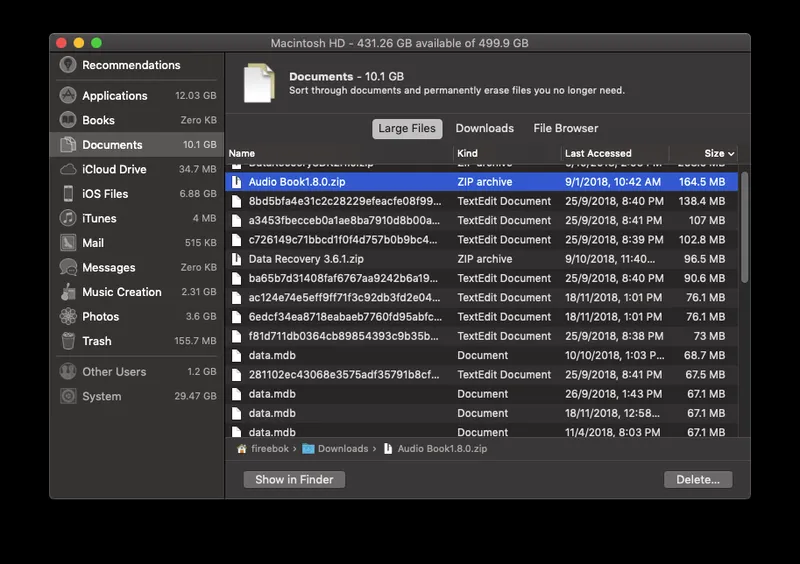
Task: Click the Other Users icon
Action: click(x=68, y=372)
